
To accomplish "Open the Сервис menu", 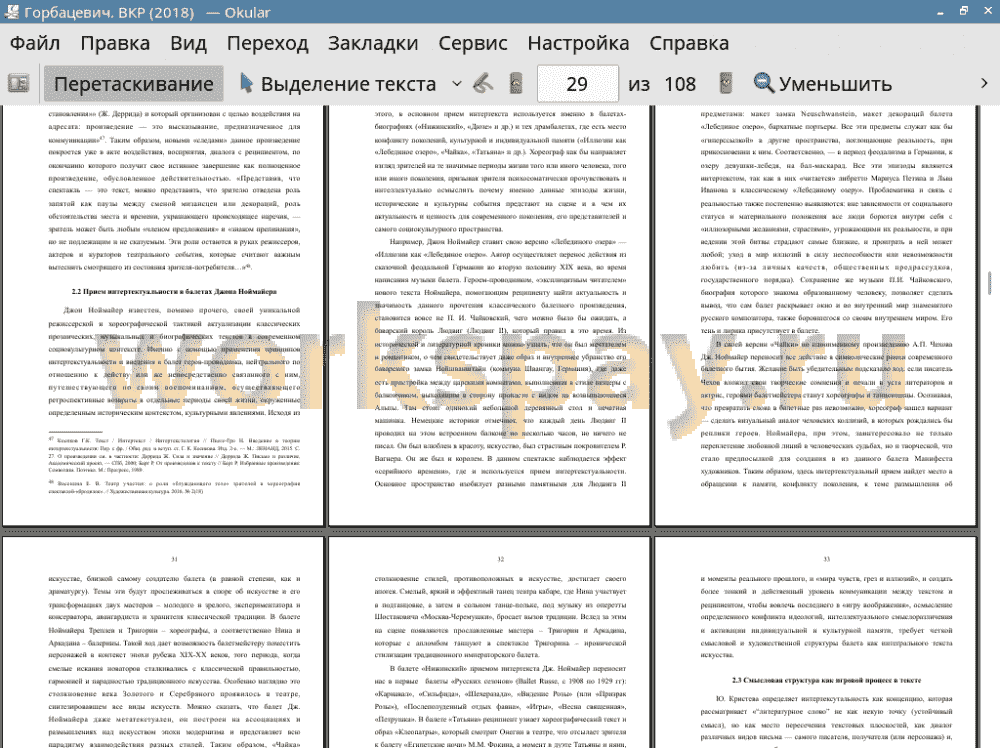I will point(473,43).
